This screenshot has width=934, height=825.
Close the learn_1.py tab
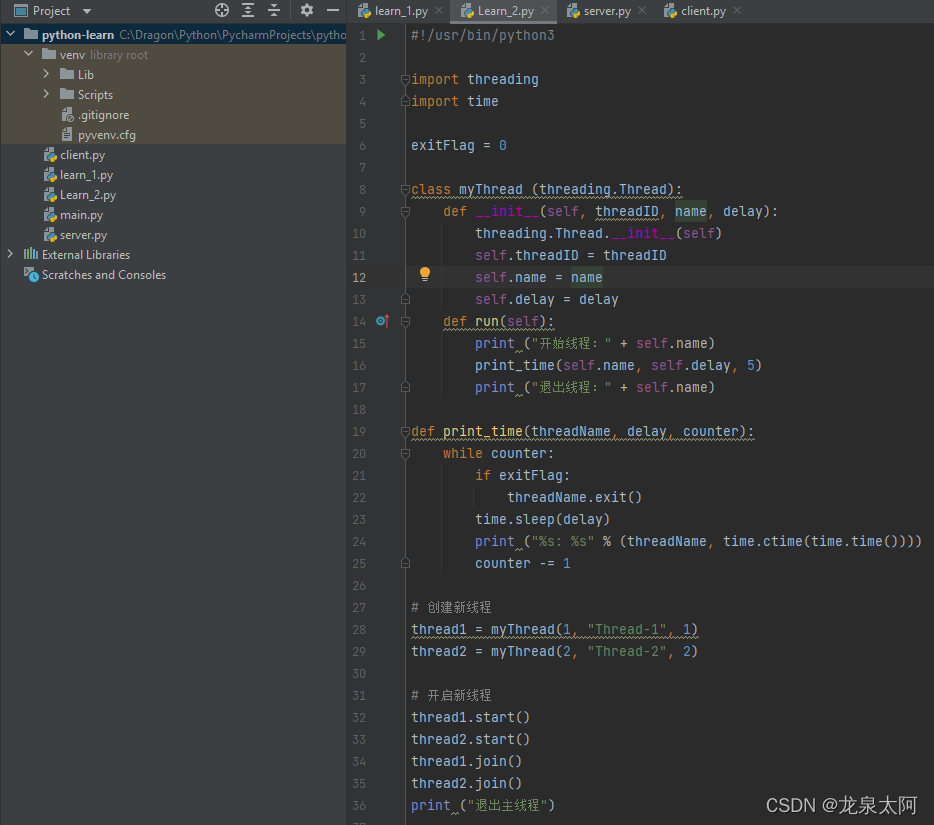pos(439,10)
